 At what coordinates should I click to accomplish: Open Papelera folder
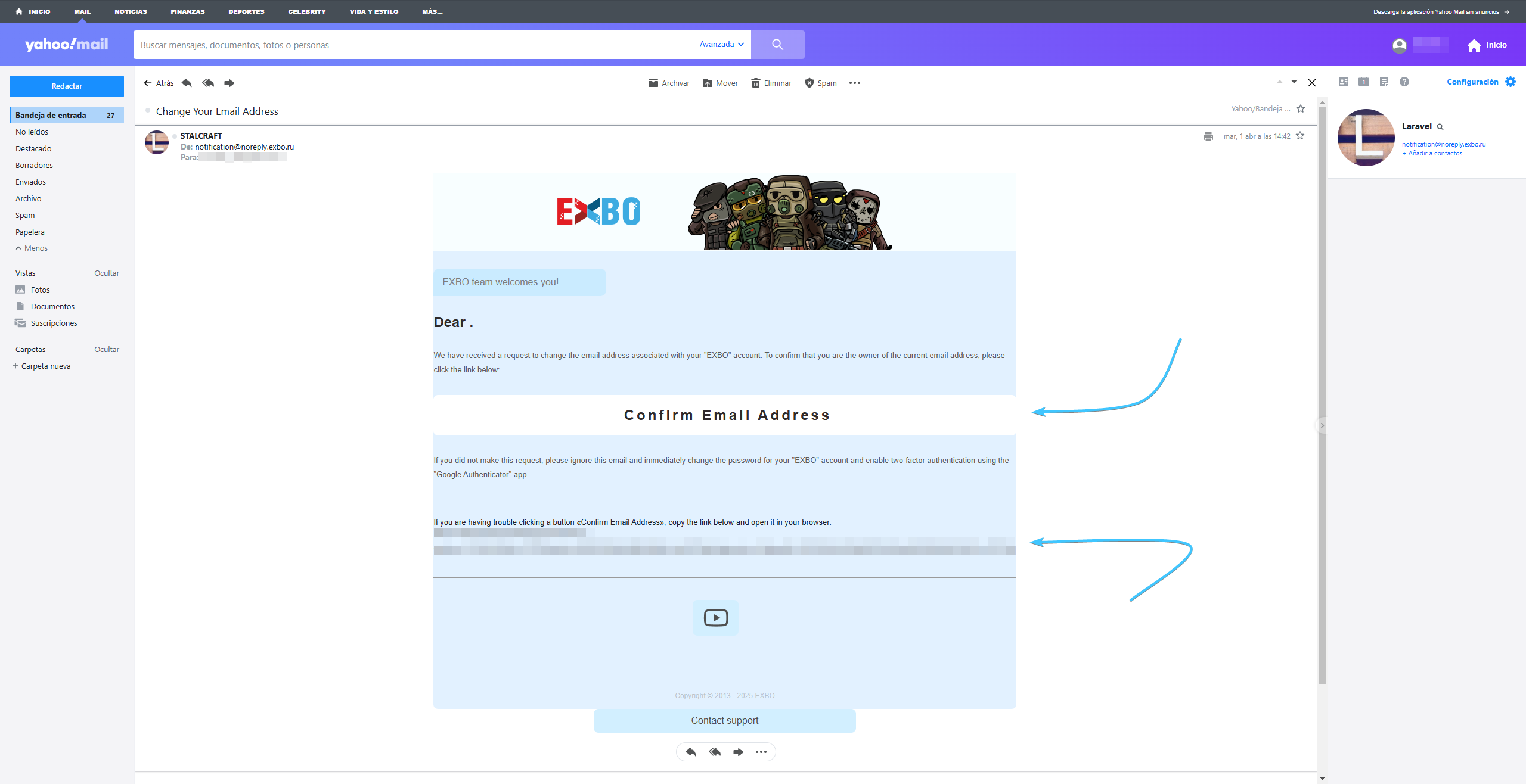pyautogui.click(x=30, y=232)
